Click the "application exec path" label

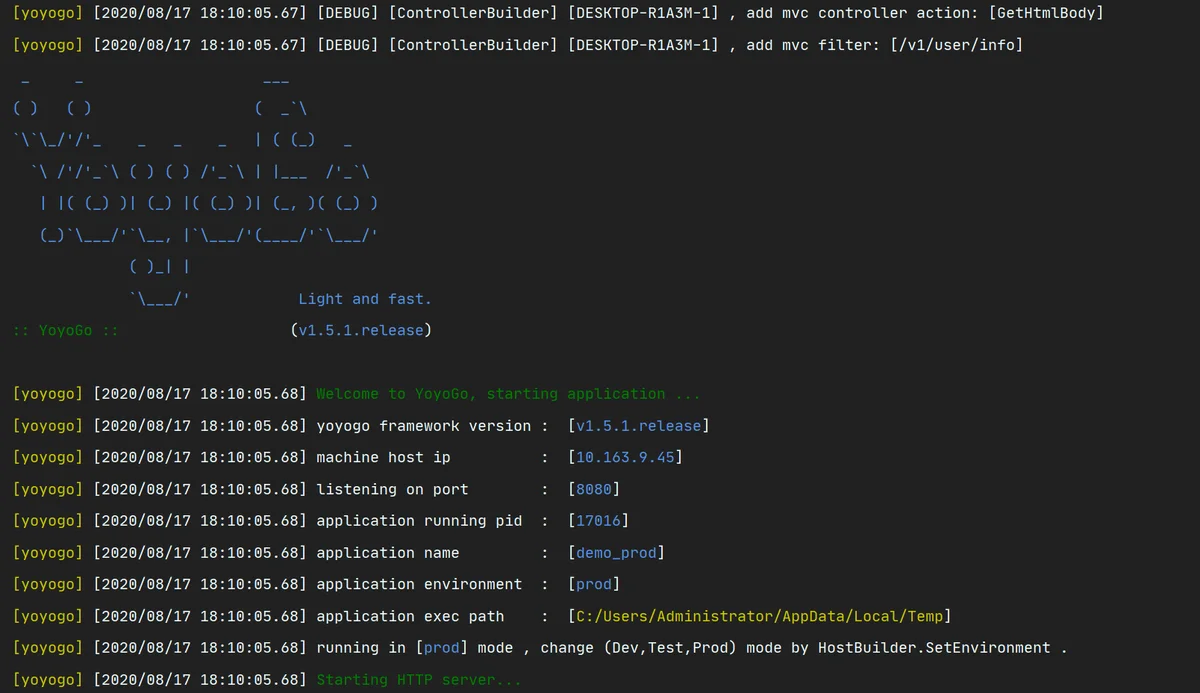point(410,616)
